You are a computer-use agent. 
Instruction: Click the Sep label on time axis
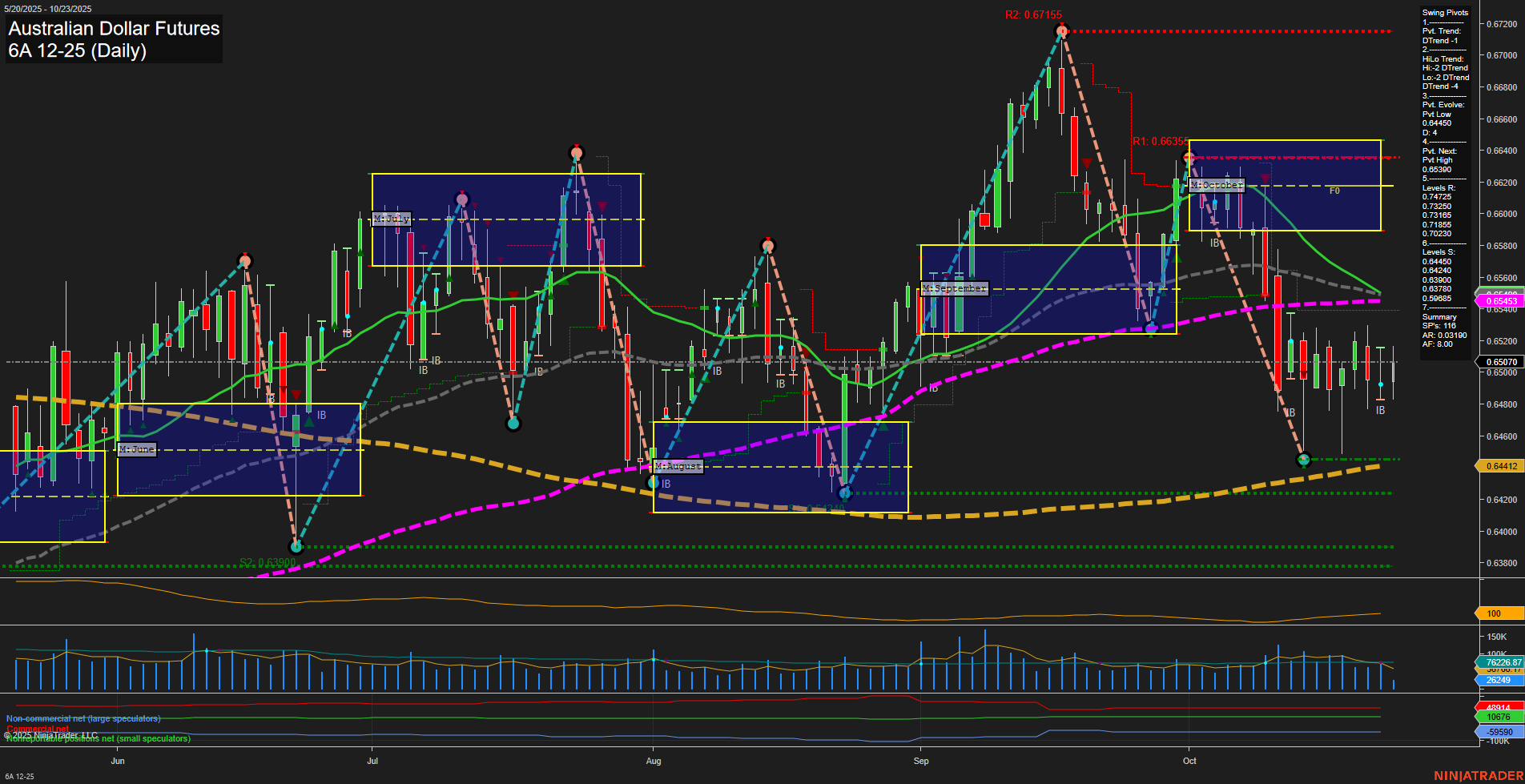(x=921, y=761)
